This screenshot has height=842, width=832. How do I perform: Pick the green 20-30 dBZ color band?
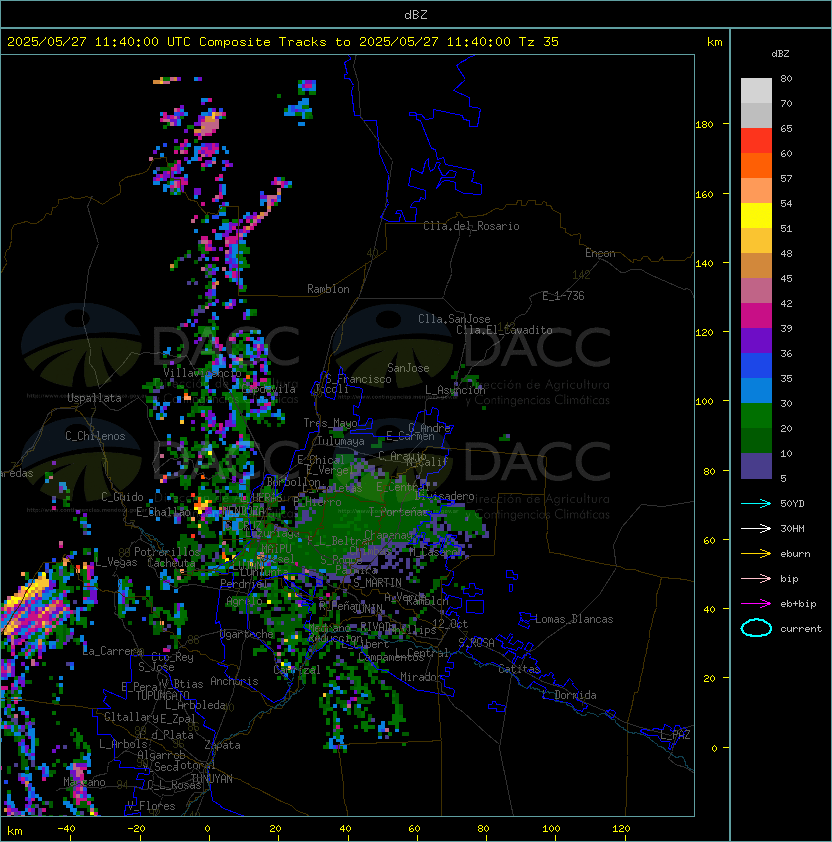[756, 416]
